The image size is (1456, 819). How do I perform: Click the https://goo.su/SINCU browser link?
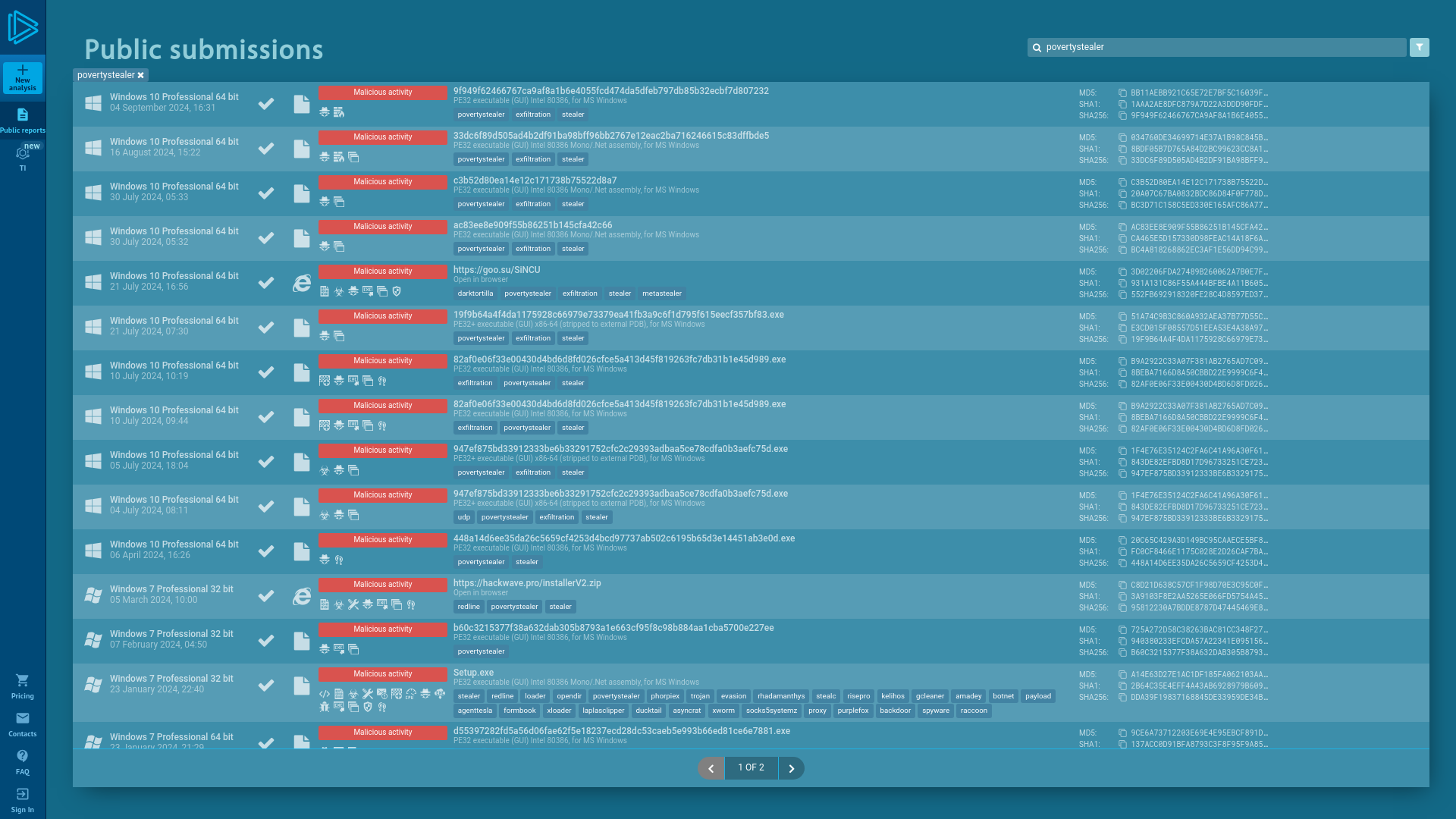tap(495, 269)
